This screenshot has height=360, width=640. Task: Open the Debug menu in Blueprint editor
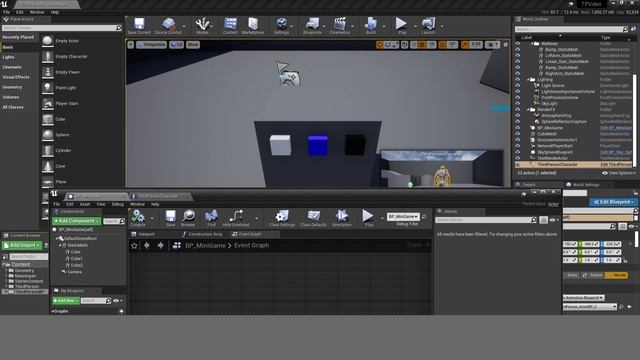coord(118,204)
